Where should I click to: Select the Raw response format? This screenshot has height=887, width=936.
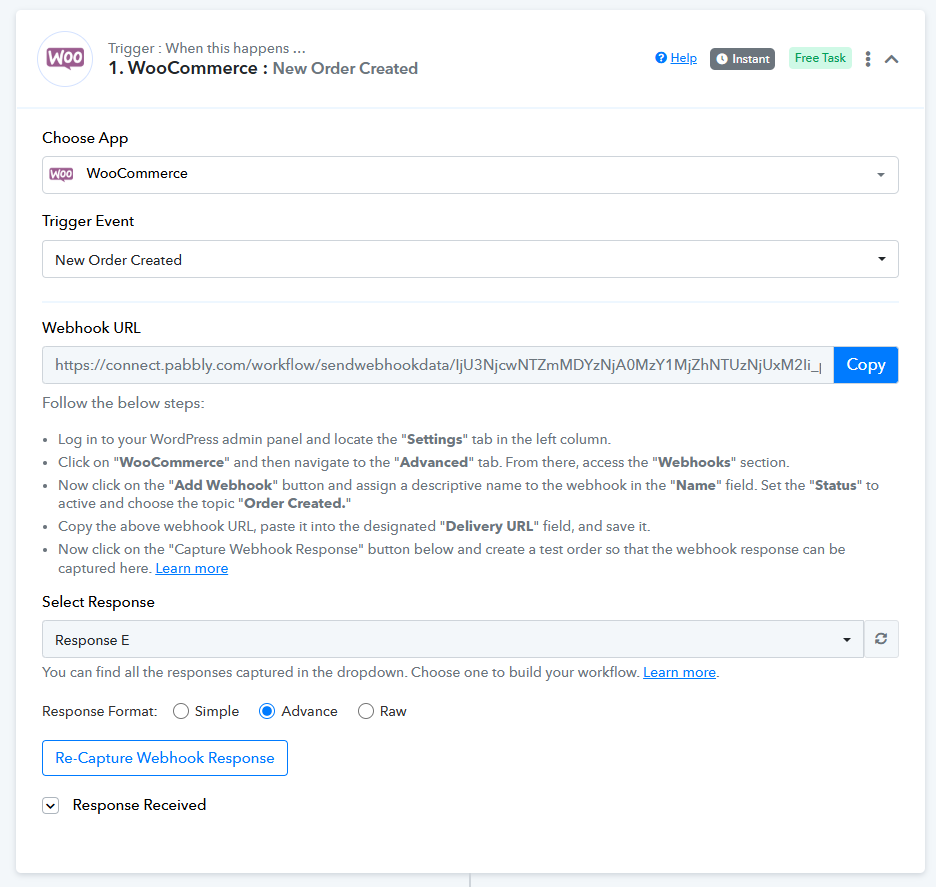366,711
